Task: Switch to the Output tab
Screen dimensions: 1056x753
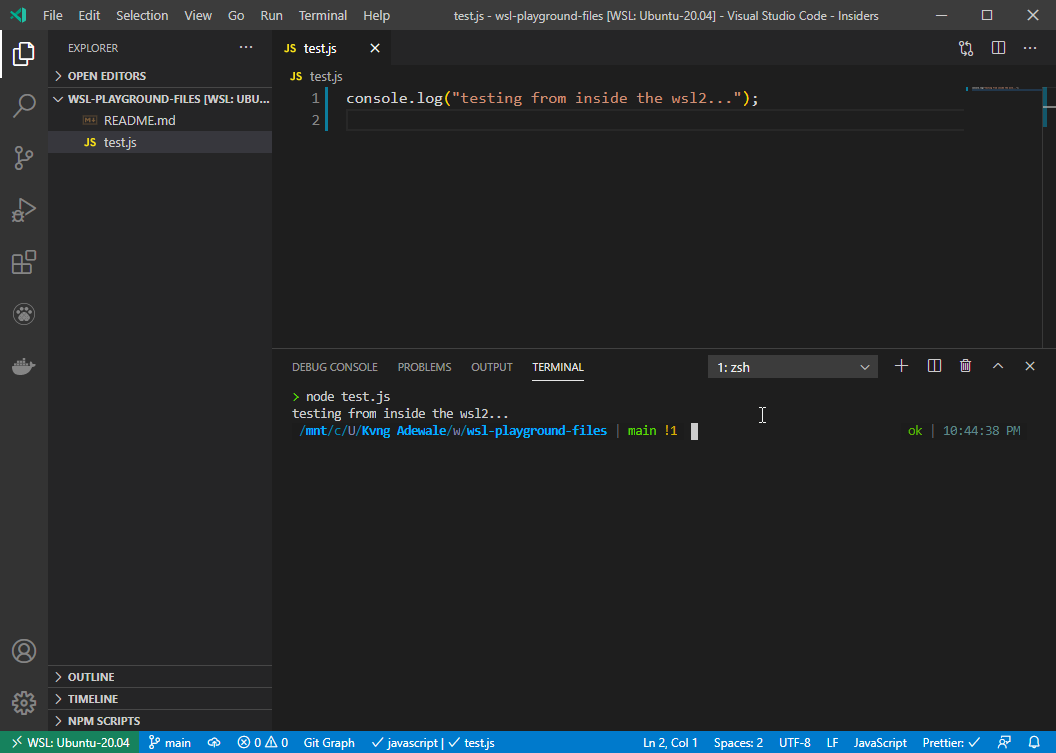Action: pyautogui.click(x=492, y=367)
